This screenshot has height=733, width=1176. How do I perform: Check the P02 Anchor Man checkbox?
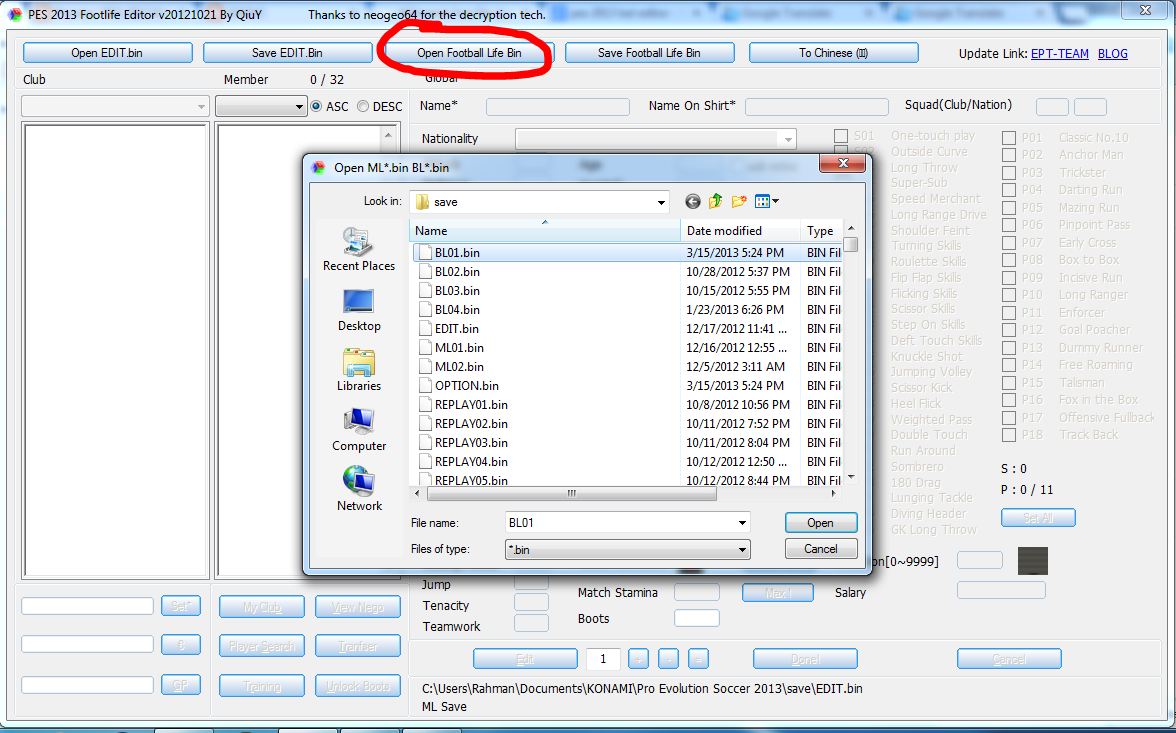click(x=1009, y=155)
